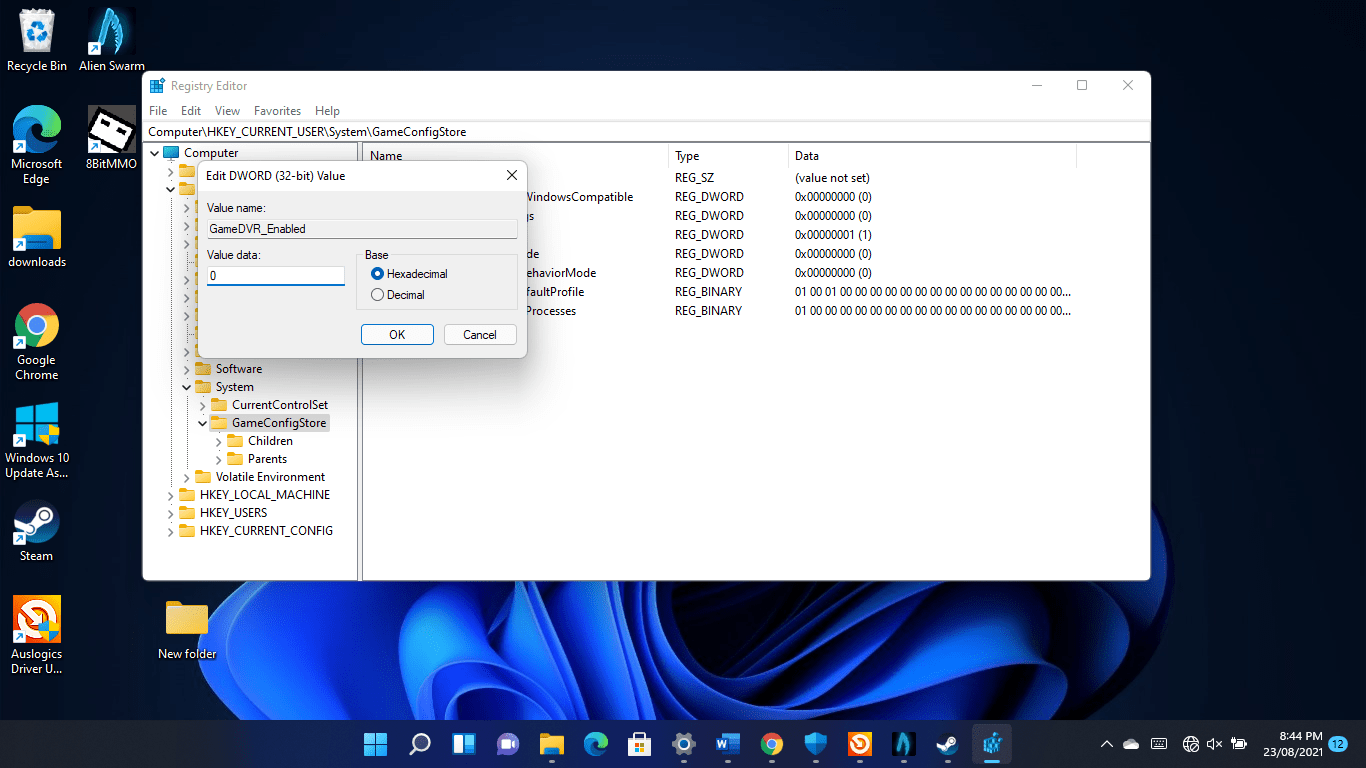The height and width of the screenshot is (768, 1366).
Task: Open Microsoft Word from the taskbar
Action: pos(727,744)
